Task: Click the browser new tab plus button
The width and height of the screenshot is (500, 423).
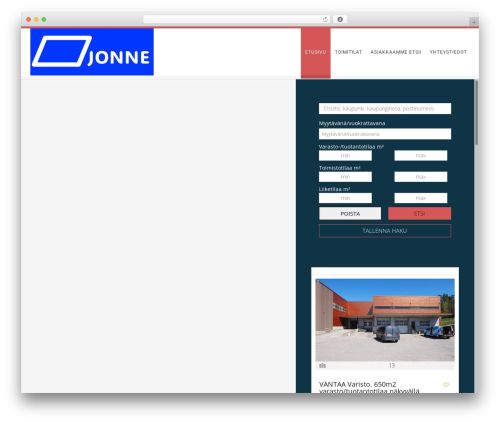Action: pos(474,22)
